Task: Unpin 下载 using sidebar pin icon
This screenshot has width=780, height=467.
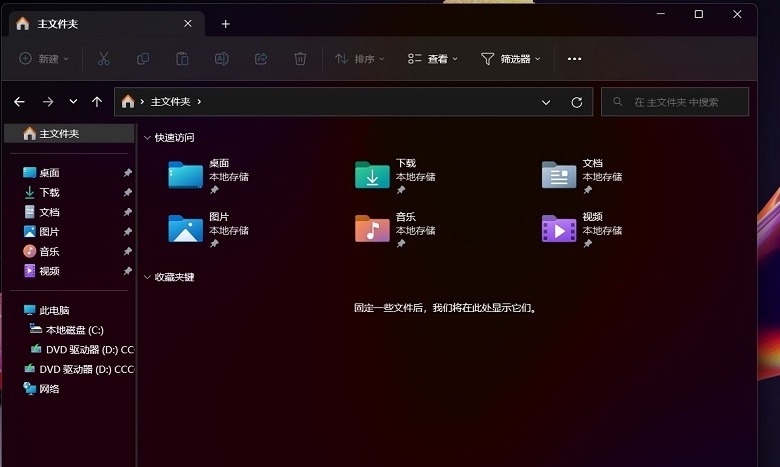Action: (127, 192)
